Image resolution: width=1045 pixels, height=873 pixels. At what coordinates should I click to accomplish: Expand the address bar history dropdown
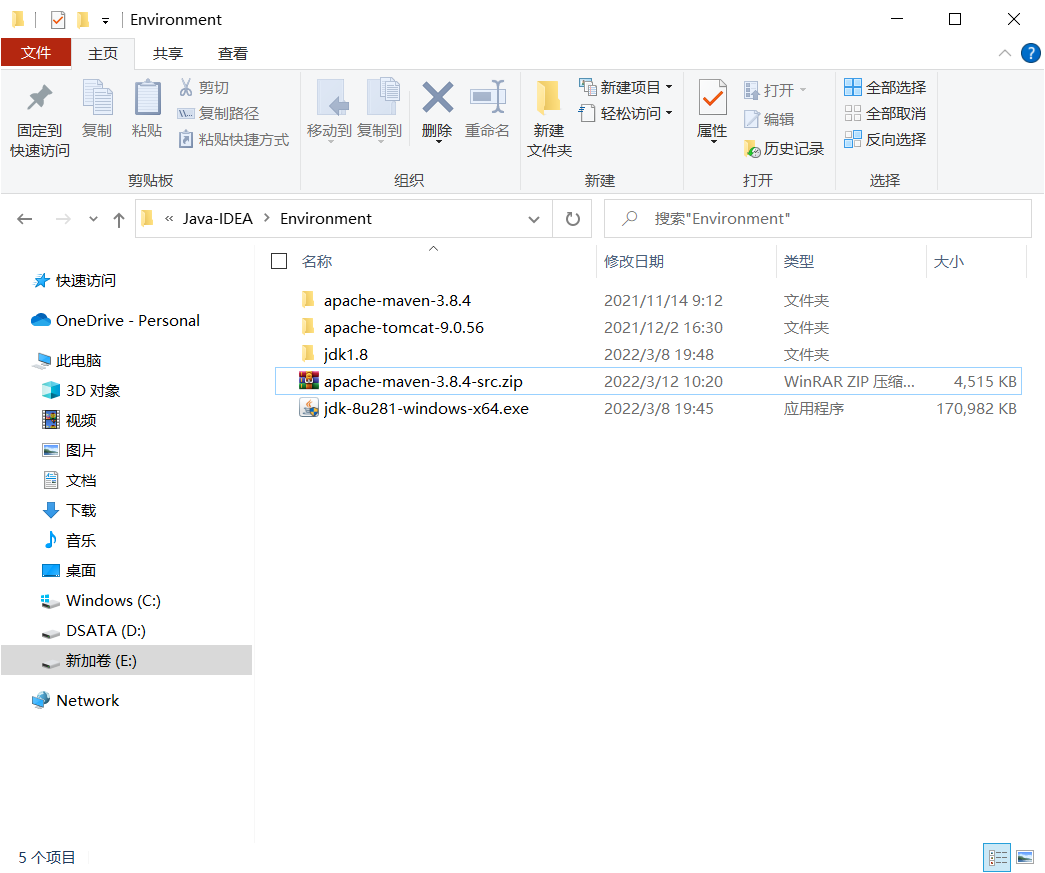[534, 218]
